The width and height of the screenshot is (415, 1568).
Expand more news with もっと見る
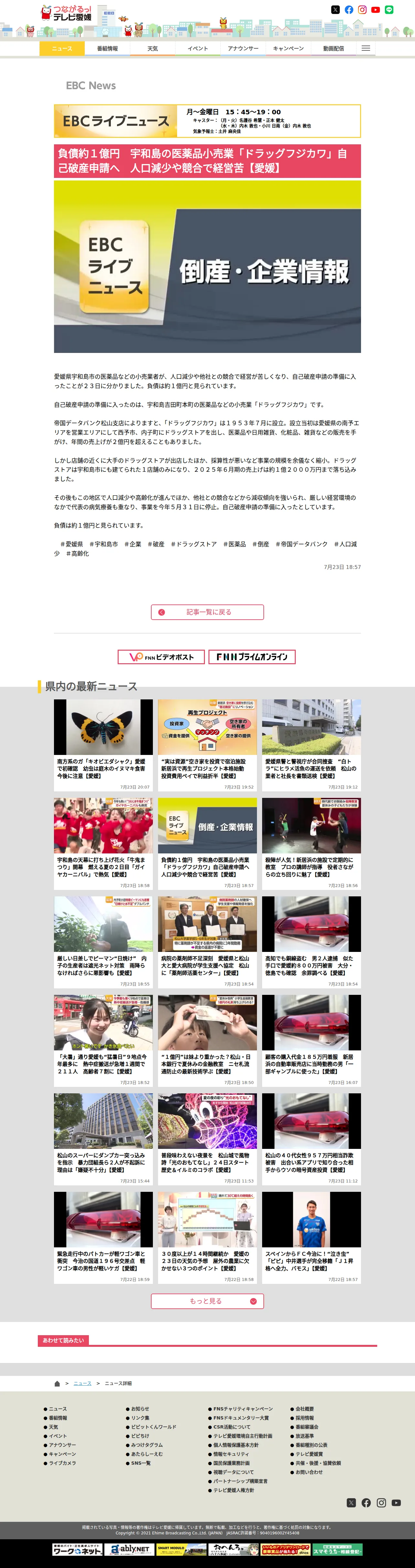(x=207, y=1301)
